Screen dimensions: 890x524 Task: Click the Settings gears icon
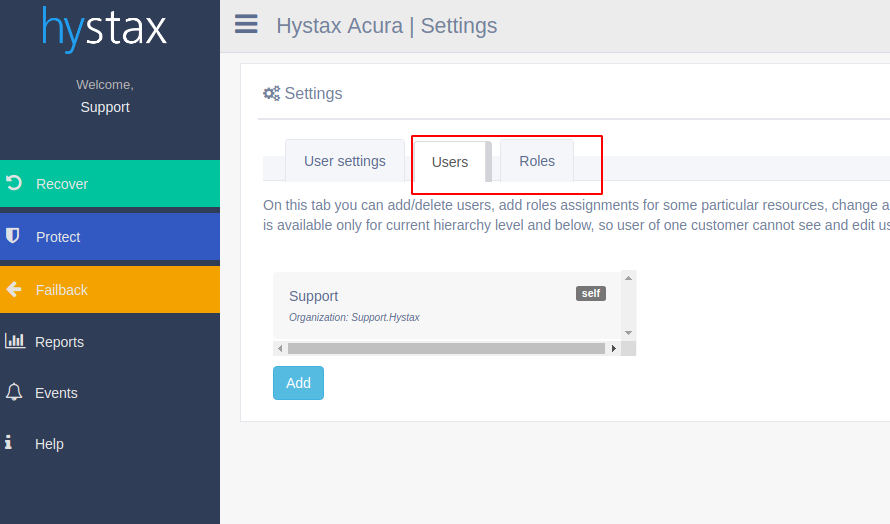[x=271, y=93]
